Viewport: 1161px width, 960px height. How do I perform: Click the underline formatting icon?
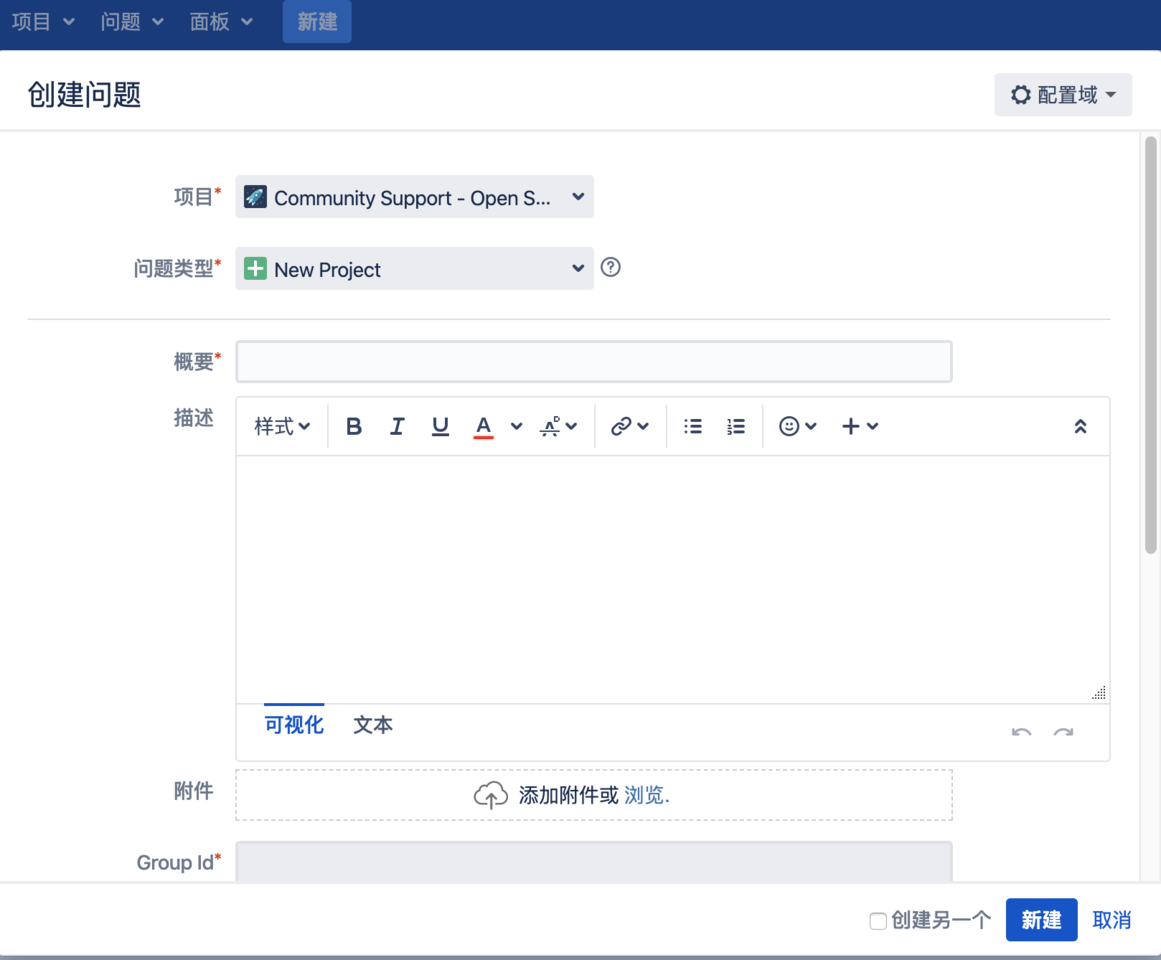coord(440,426)
